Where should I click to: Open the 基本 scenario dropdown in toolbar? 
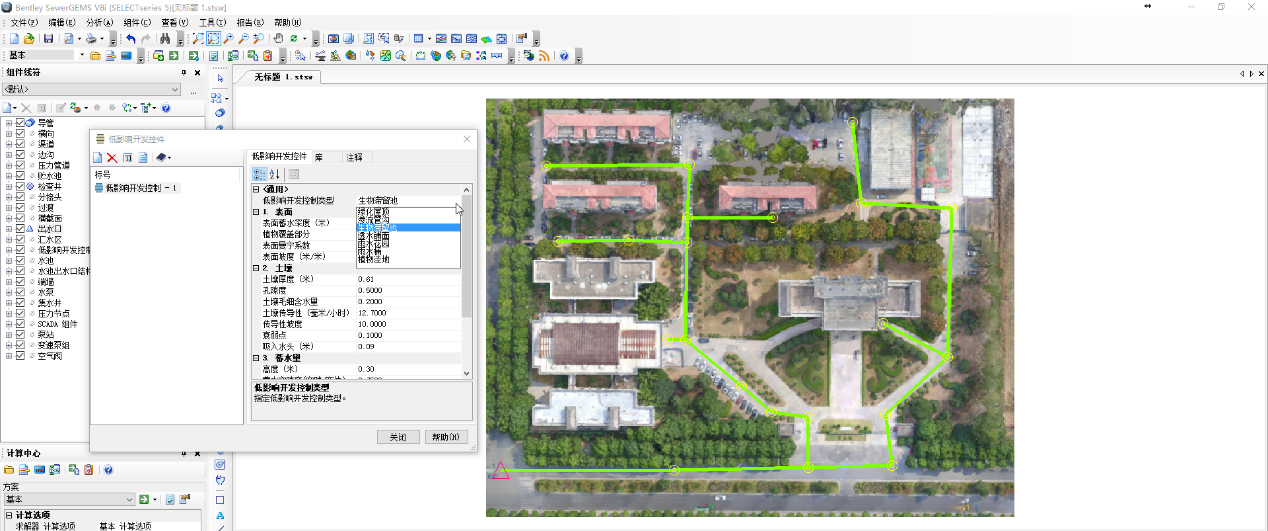82,55
